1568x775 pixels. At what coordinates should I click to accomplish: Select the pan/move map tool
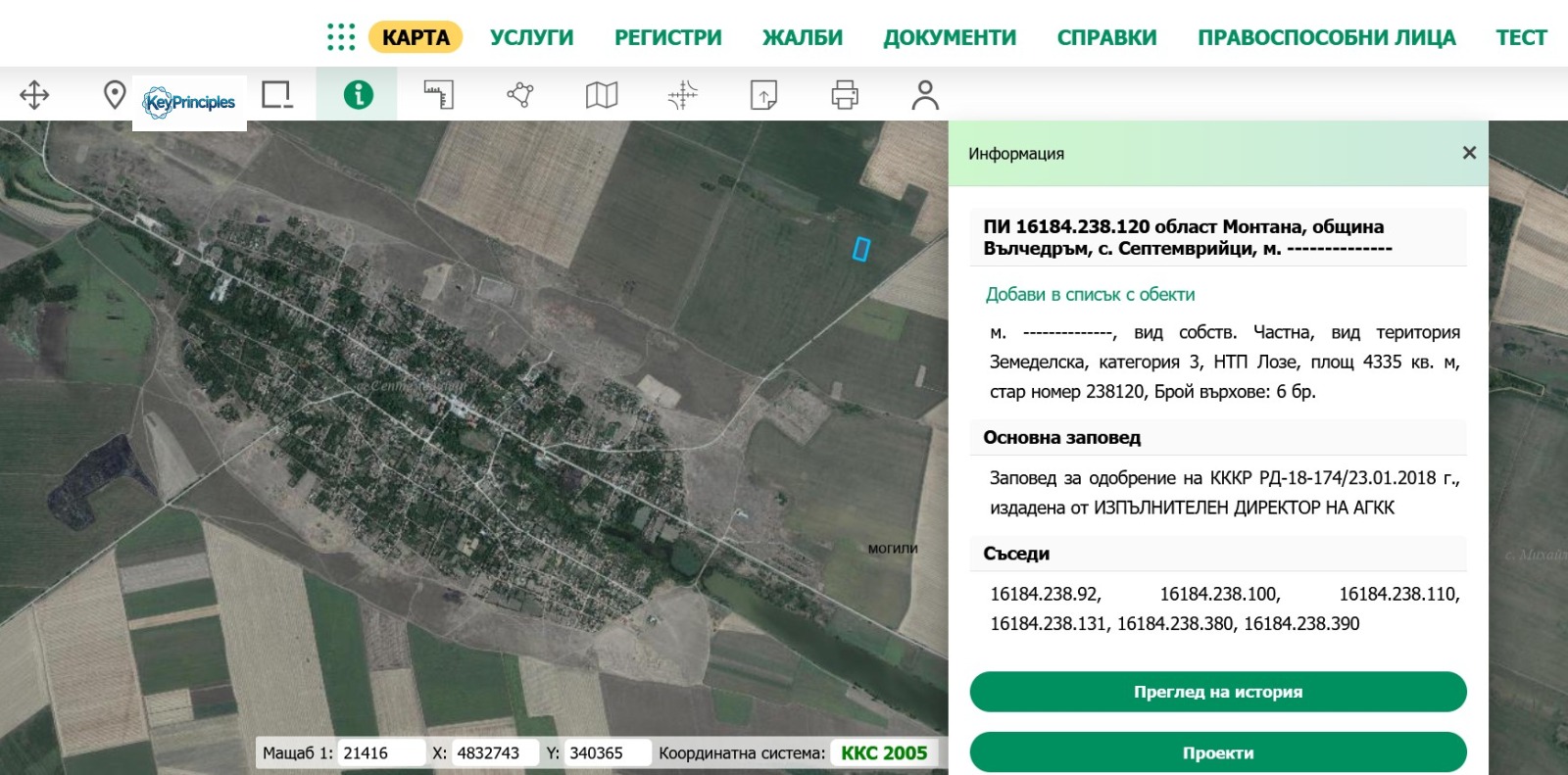(34, 95)
